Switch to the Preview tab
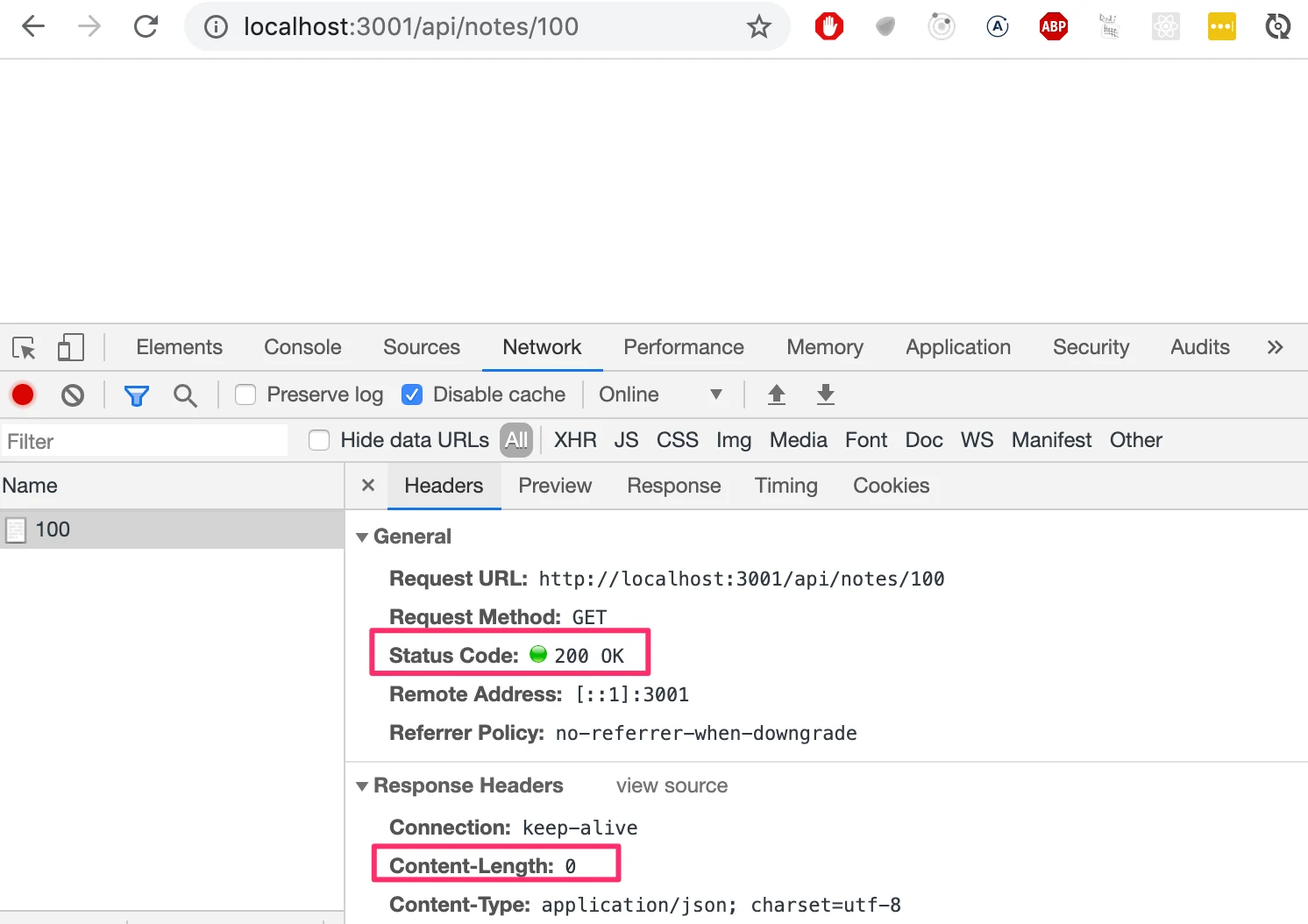 pos(555,487)
